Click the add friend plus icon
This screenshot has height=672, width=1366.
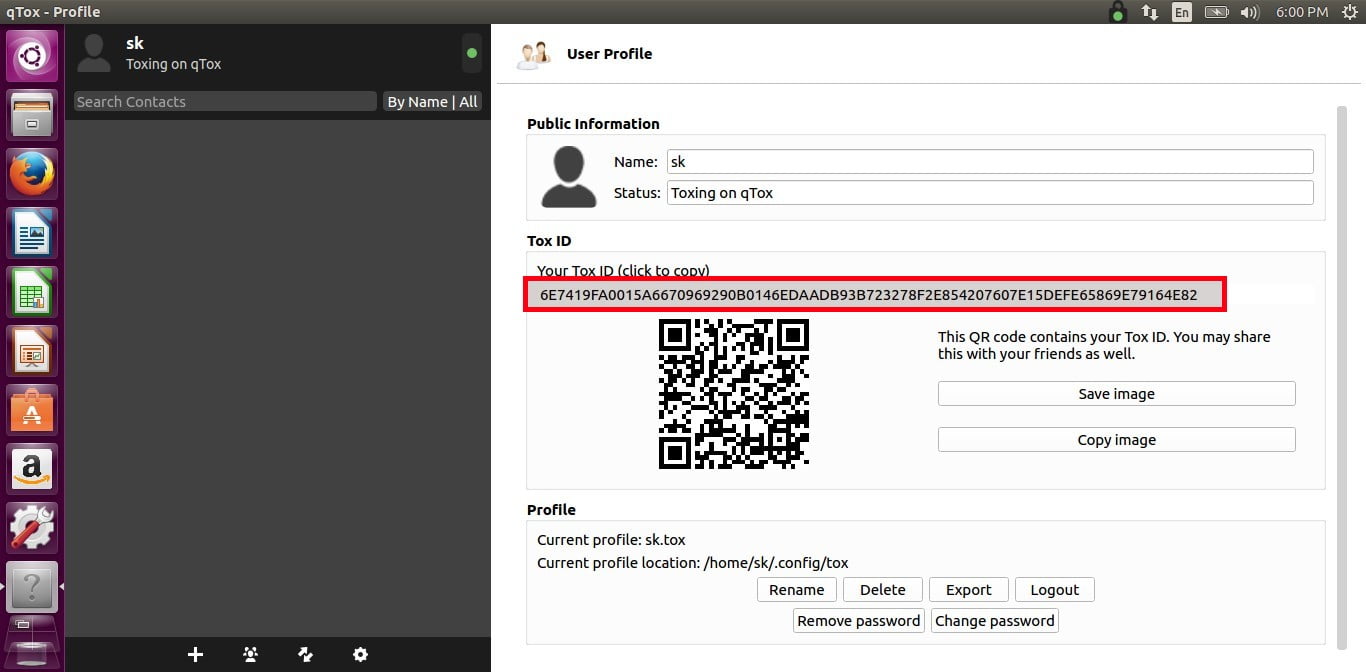point(196,654)
